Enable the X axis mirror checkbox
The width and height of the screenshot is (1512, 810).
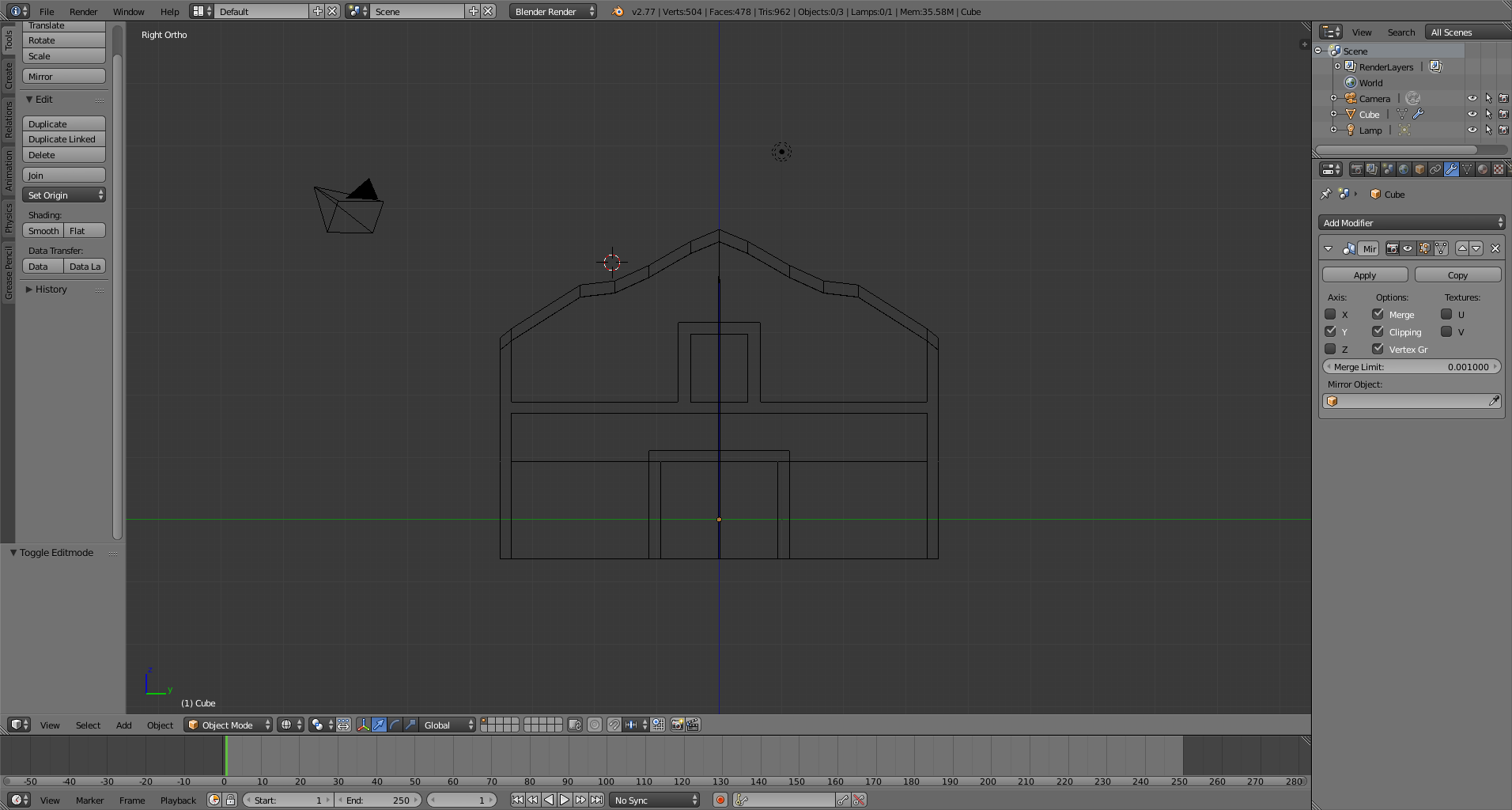click(1330, 315)
